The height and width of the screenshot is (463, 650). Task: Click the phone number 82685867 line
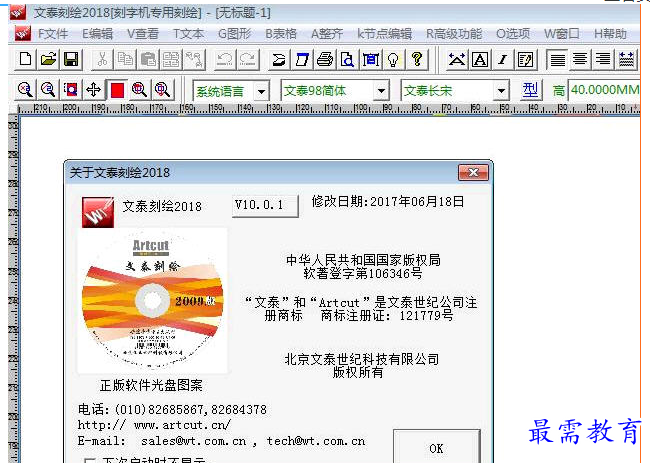(x=172, y=410)
